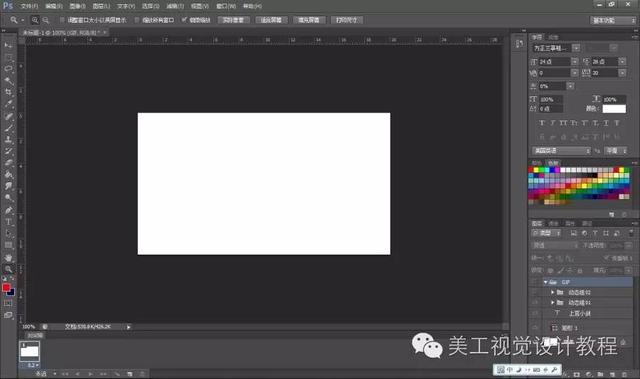The height and width of the screenshot is (379, 640).
Task: Select timeline frame 1 thumbnail
Action: [29, 351]
